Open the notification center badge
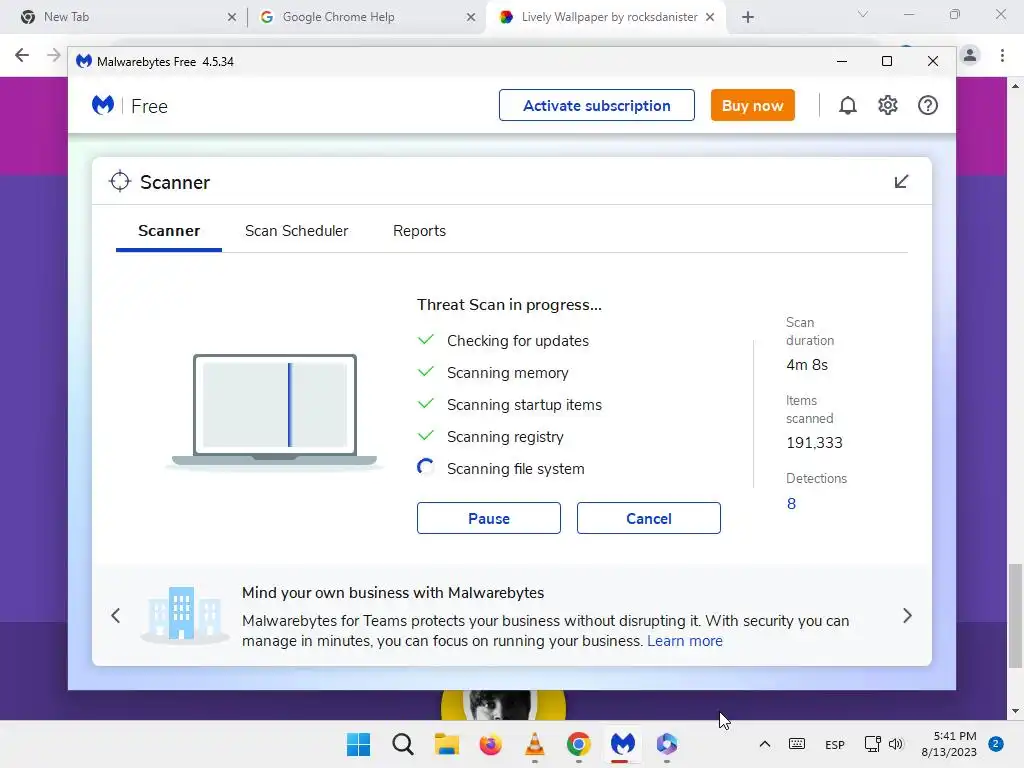Image resolution: width=1024 pixels, height=768 pixels. pos(996,744)
